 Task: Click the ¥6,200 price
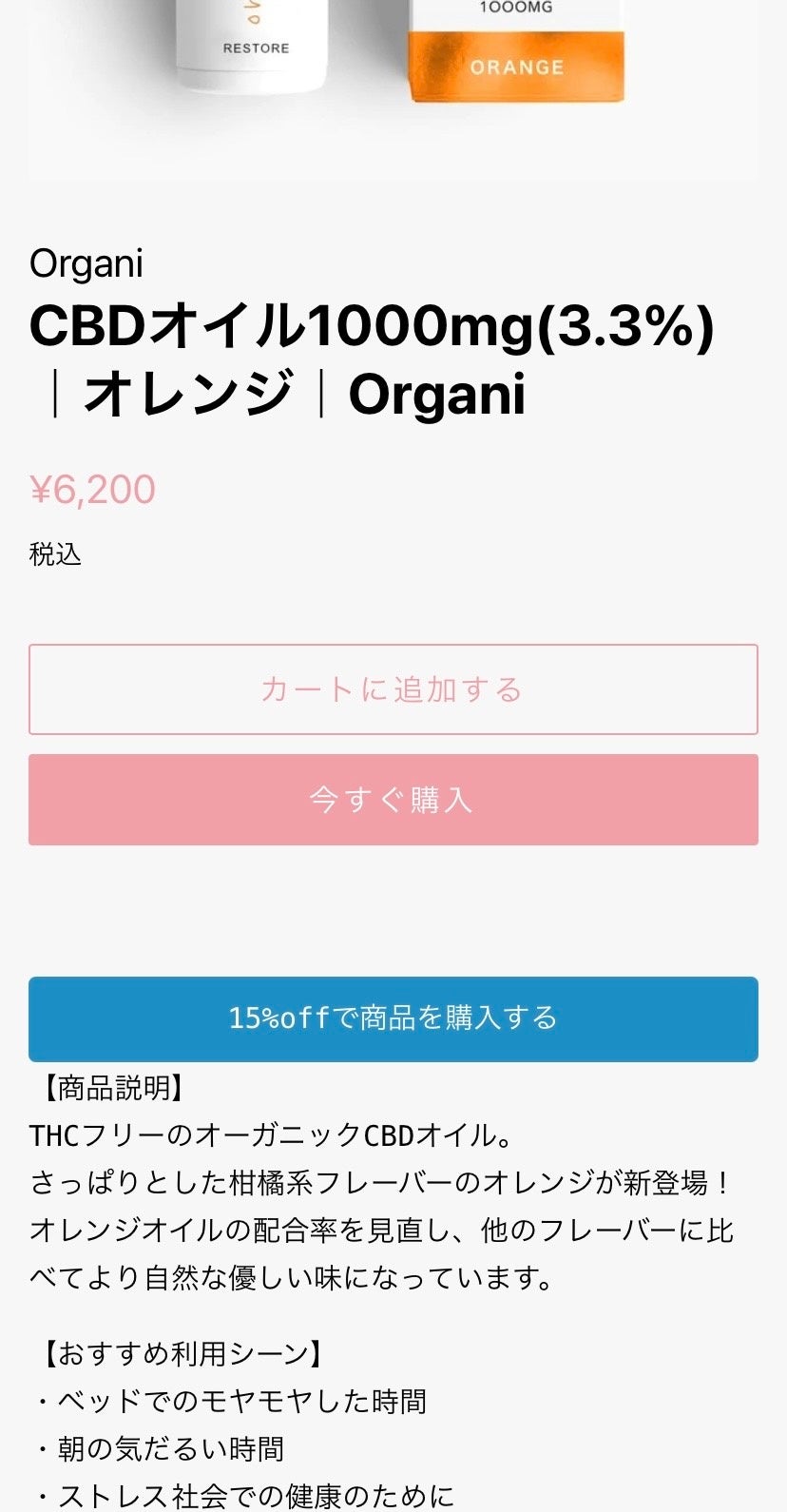[x=93, y=490]
